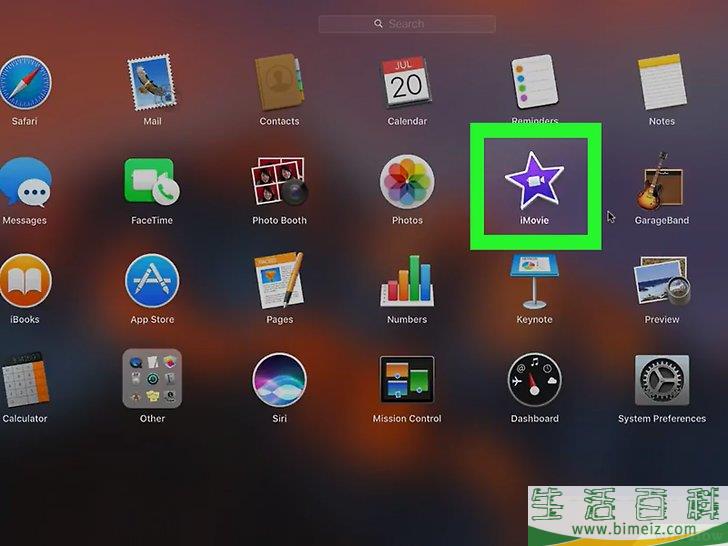Open the Calendar icon showing JUL 20
This screenshot has height=546, width=728.
407,82
